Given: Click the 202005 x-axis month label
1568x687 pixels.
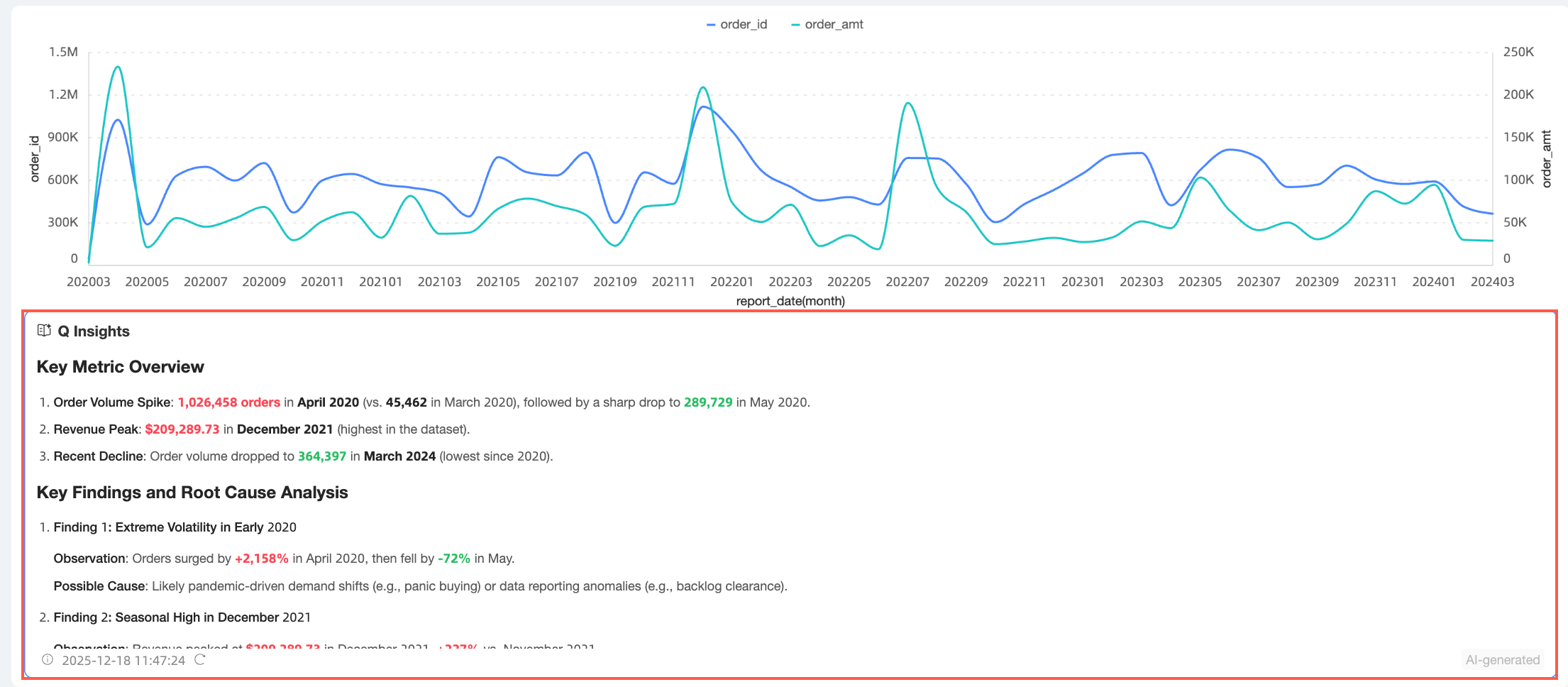Looking at the screenshot, I should [x=147, y=282].
